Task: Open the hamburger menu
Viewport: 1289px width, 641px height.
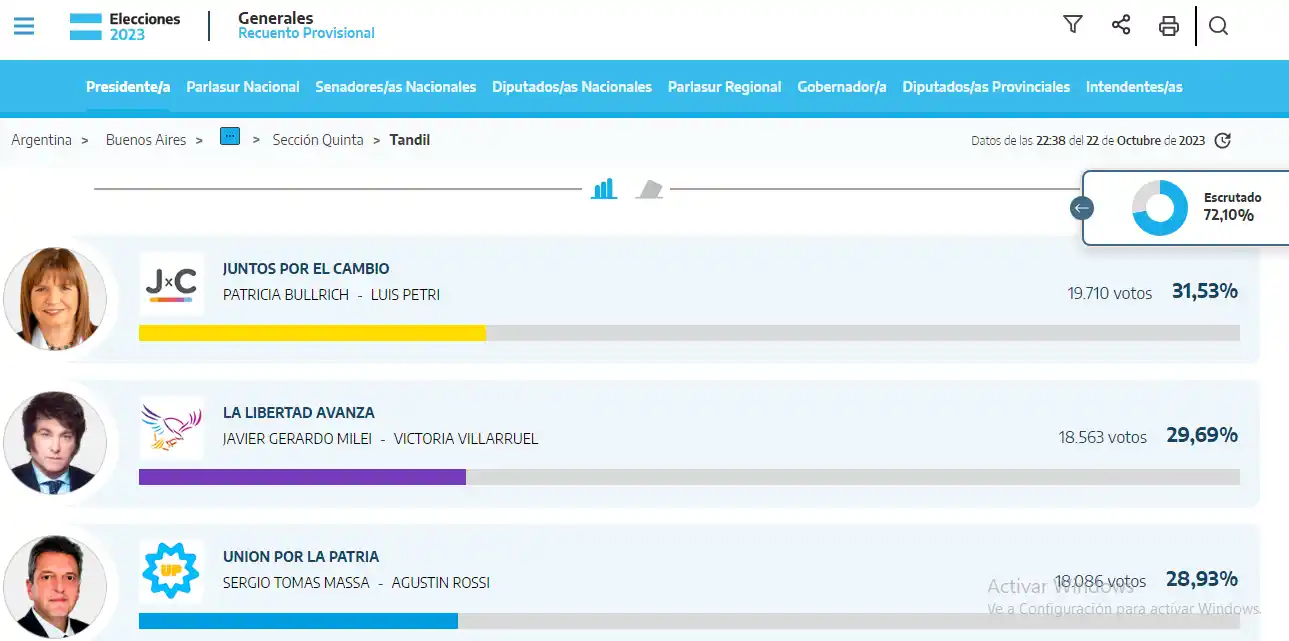Action: click(x=24, y=26)
